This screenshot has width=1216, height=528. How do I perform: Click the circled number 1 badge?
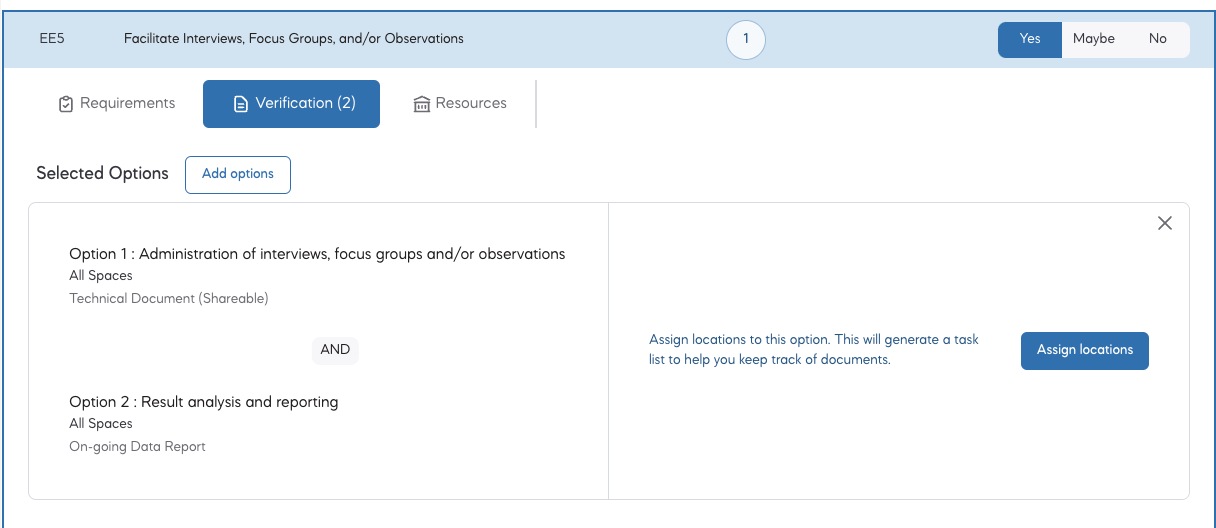[x=745, y=40]
